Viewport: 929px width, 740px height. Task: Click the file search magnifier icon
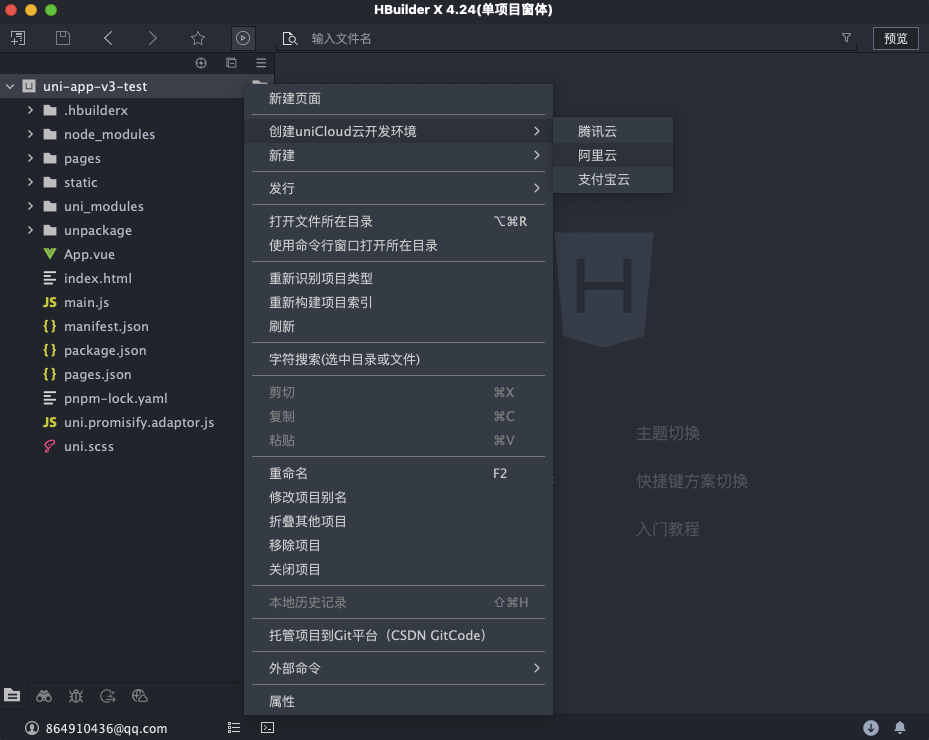(290, 39)
